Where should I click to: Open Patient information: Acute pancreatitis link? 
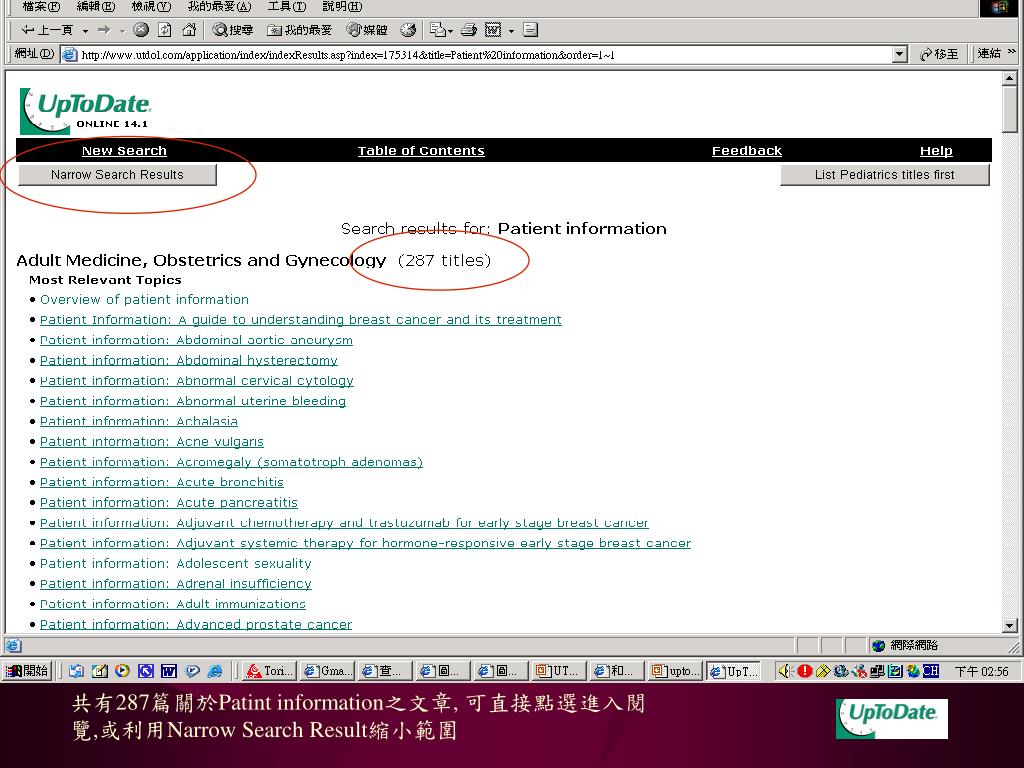pos(169,503)
